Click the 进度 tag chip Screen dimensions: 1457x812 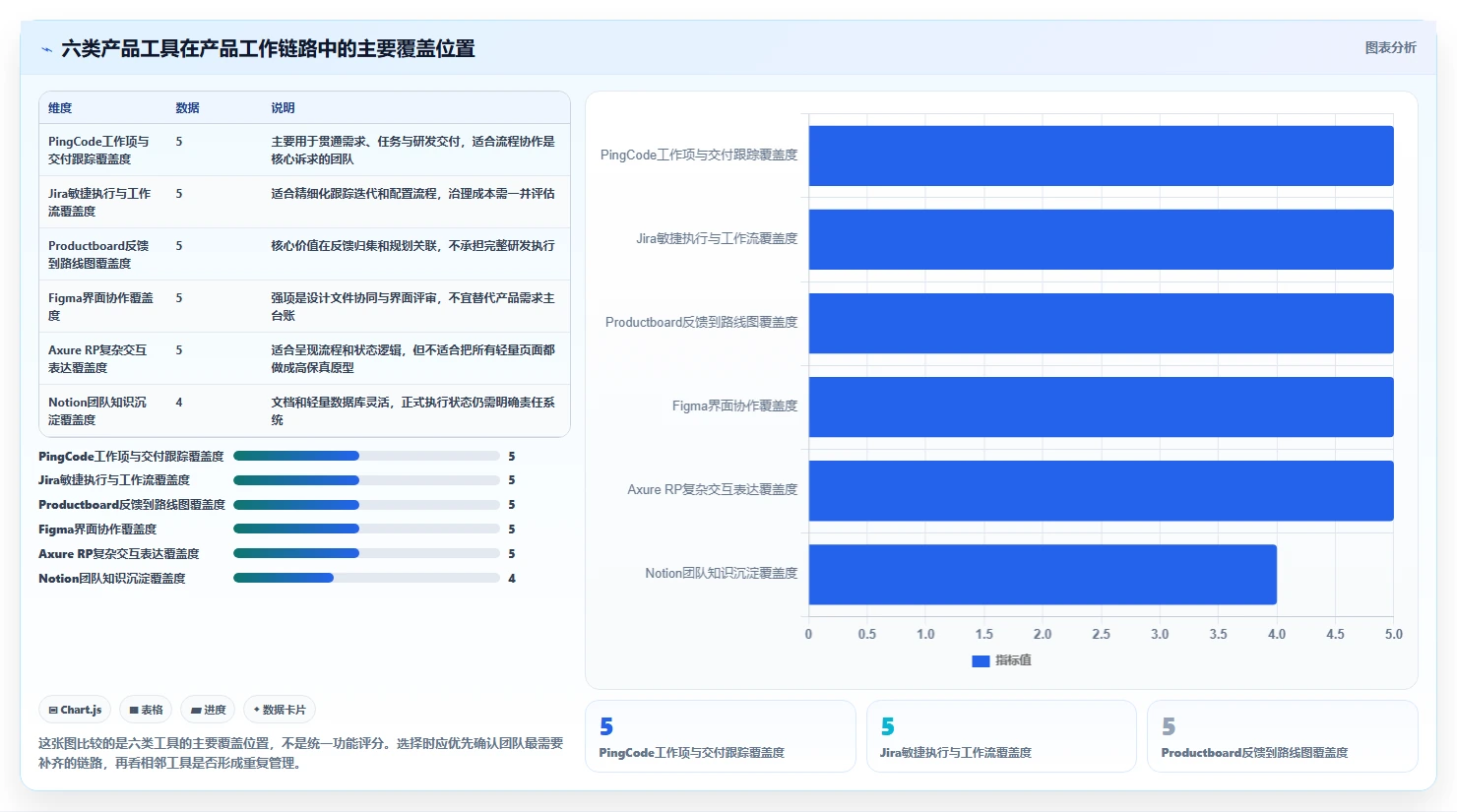[x=208, y=710]
